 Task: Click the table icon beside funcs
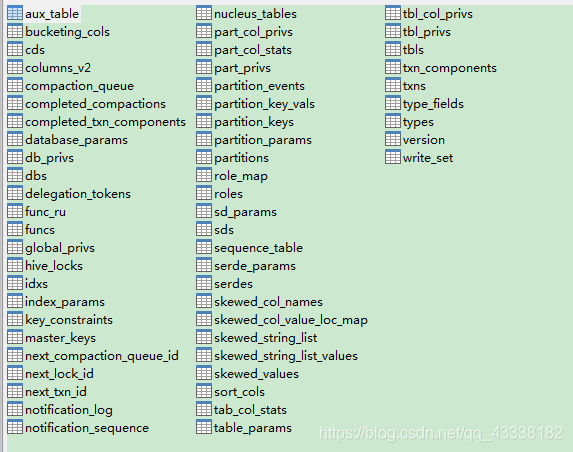(x=15, y=229)
